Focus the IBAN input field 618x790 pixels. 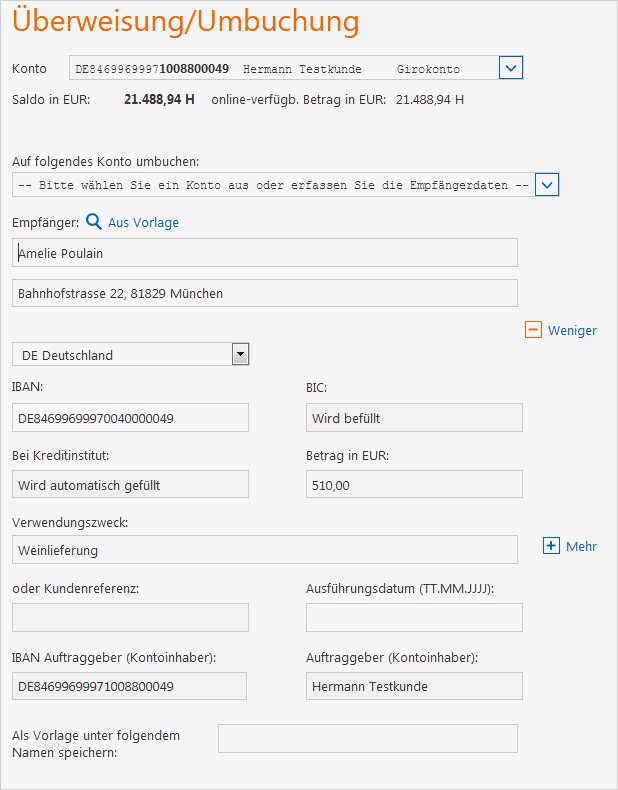click(x=130, y=417)
